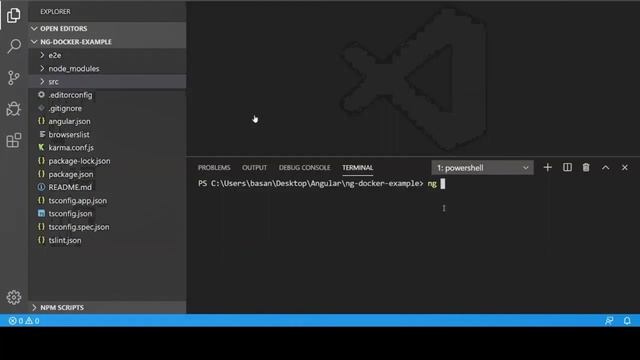This screenshot has width=640, height=360.
Task: Open tsconfig.app.json file
Action: [78, 200]
